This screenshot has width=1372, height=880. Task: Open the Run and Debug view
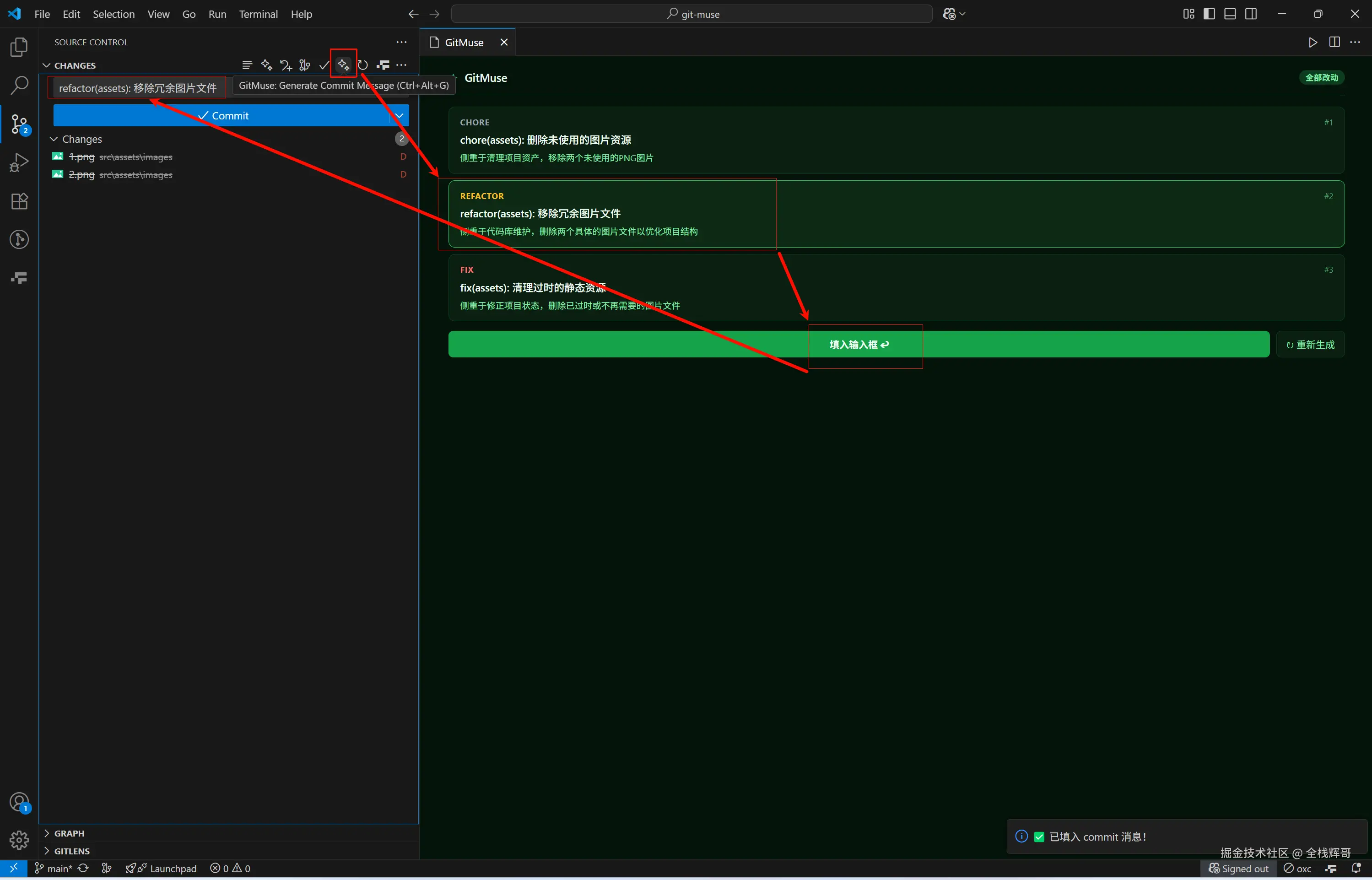point(19,163)
